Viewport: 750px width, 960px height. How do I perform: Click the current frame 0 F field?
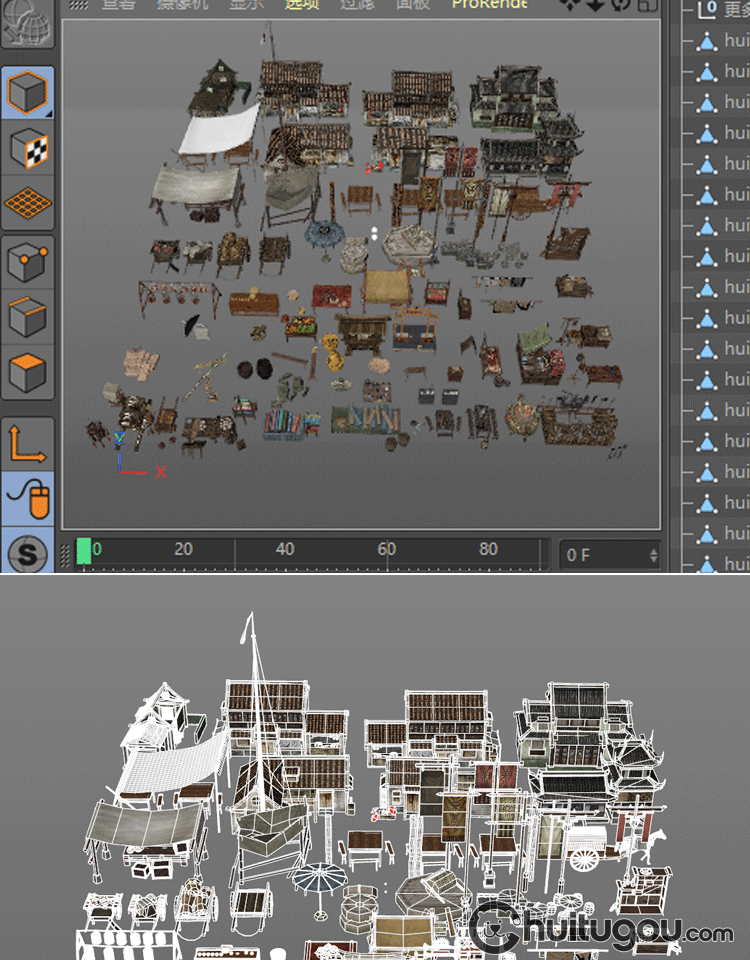tap(600, 554)
